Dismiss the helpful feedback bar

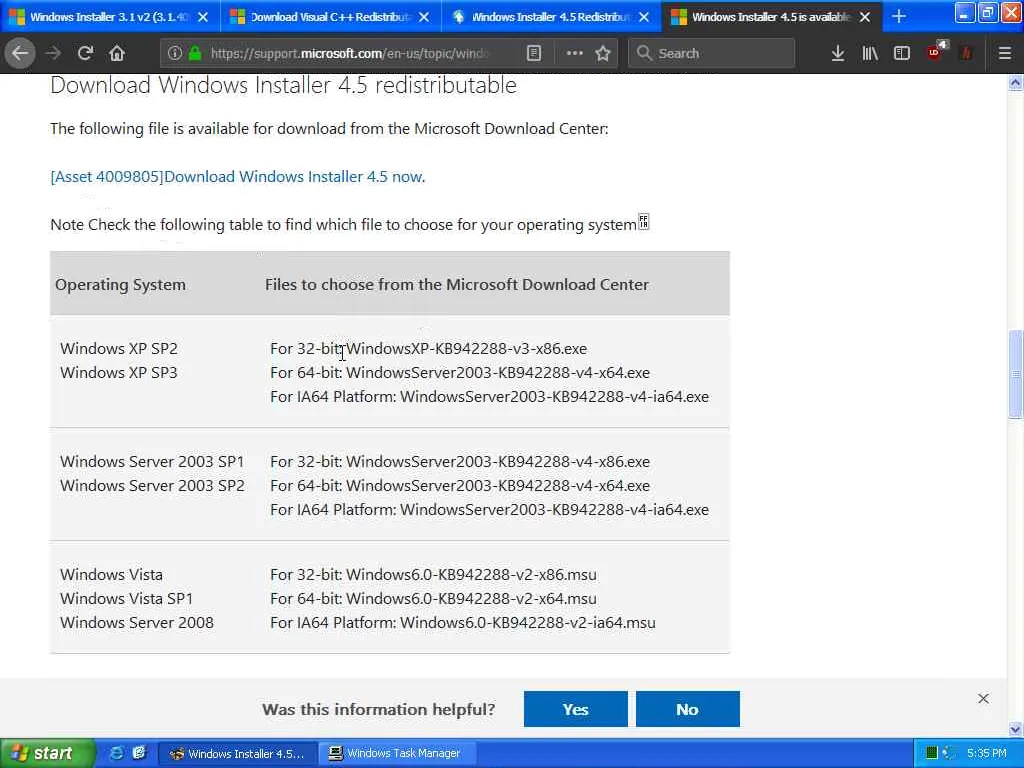pos(984,699)
